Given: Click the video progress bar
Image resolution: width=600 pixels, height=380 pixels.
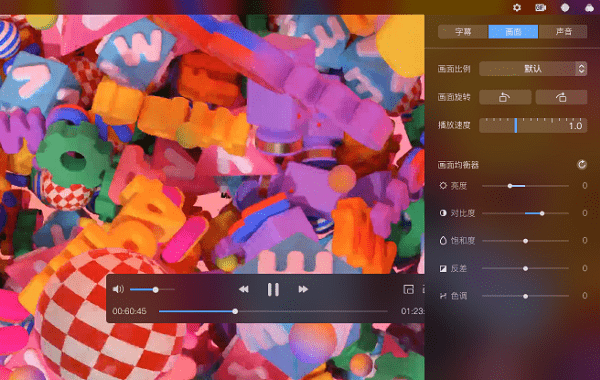Looking at the screenshot, I should click(x=273, y=312).
